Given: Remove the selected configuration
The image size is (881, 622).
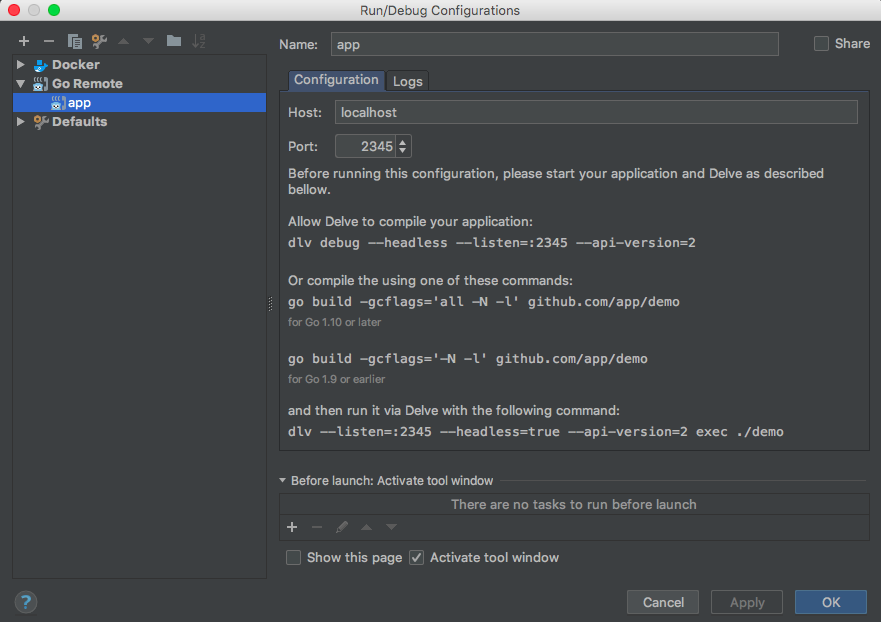Looking at the screenshot, I should (x=48, y=41).
